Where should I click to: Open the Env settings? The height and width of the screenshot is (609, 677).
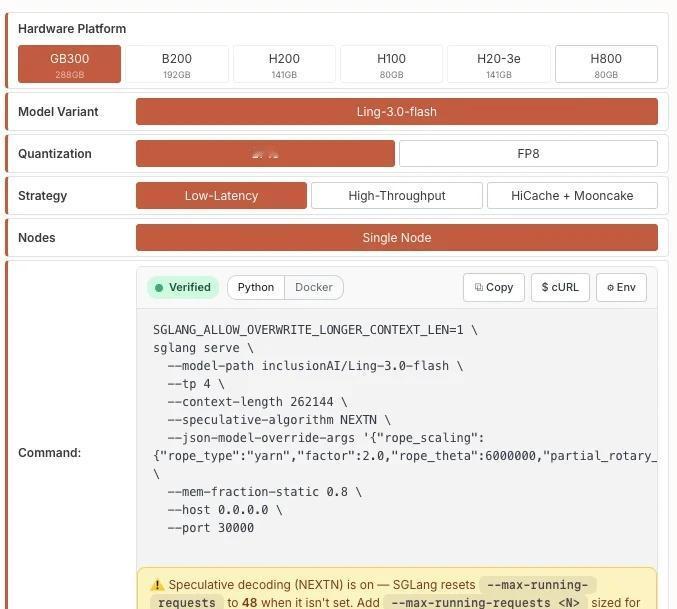621,287
